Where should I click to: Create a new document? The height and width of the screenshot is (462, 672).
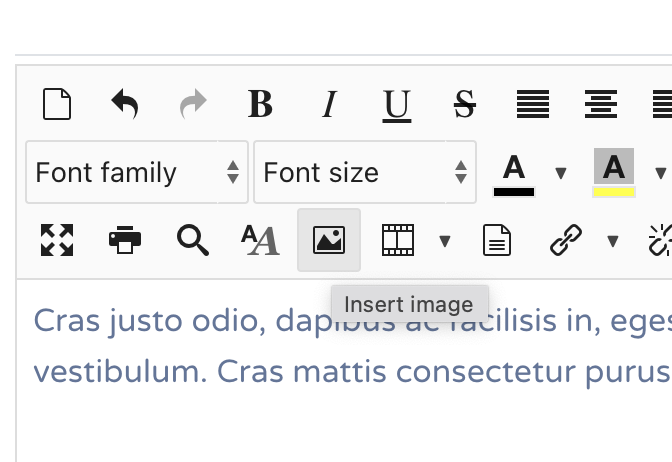pos(57,104)
